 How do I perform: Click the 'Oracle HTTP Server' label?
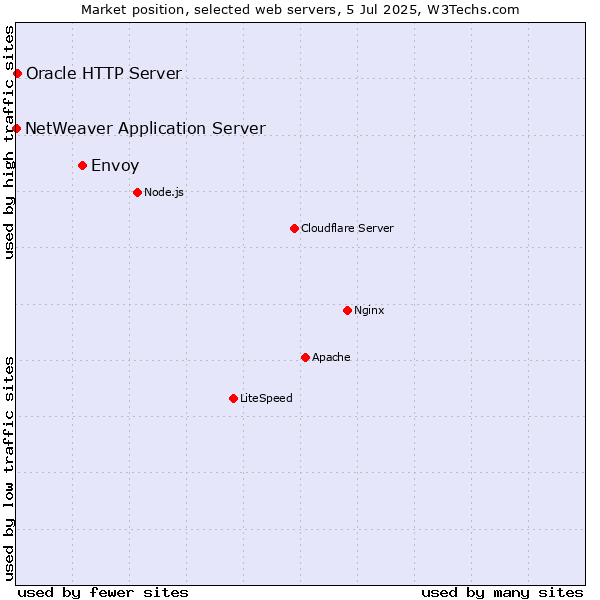[104, 73]
